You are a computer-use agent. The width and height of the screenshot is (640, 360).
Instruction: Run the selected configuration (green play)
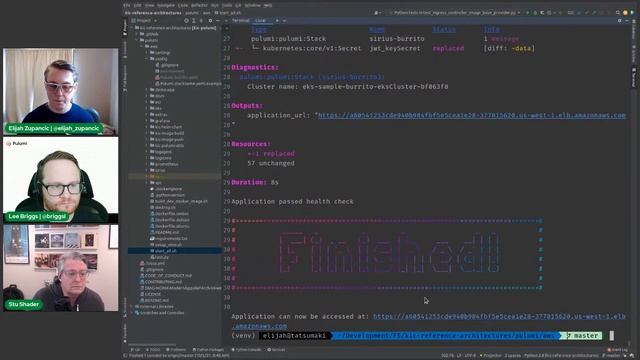click(527, 13)
